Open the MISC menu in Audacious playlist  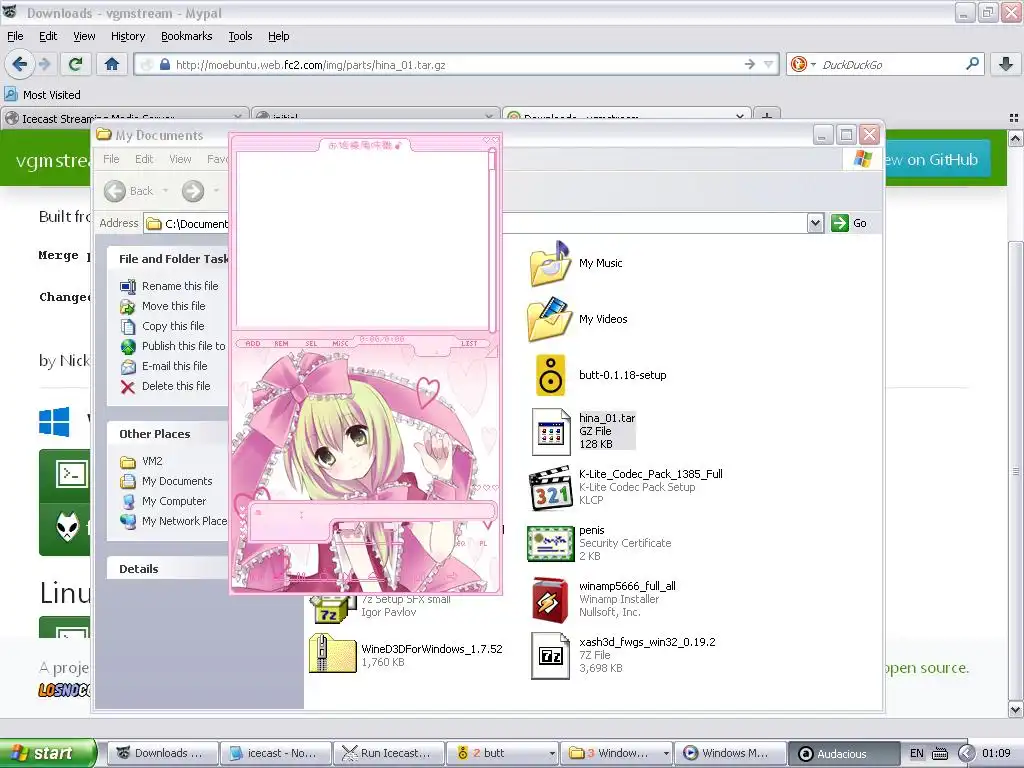[340, 344]
